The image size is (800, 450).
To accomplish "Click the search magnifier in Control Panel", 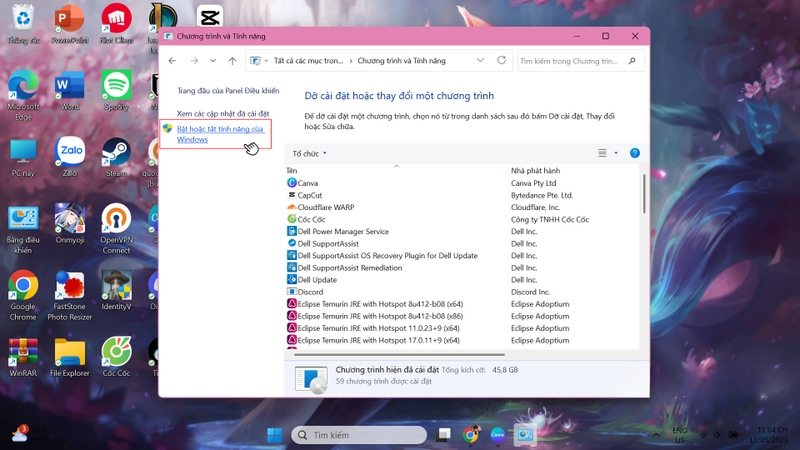I will [632, 61].
